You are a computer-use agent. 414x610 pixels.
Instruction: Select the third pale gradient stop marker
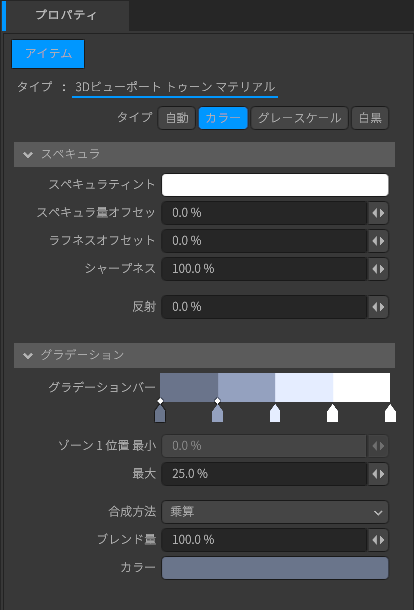[275, 414]
